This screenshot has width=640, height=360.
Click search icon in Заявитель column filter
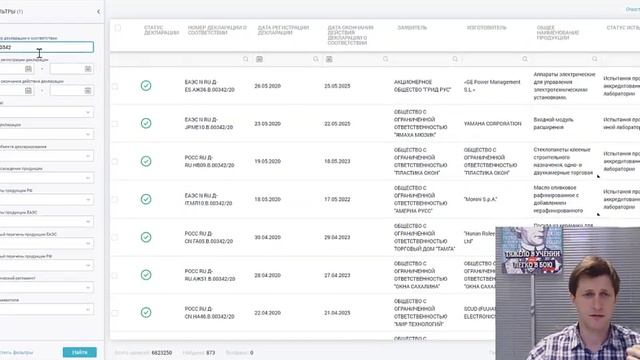click(x=455, y=59)
